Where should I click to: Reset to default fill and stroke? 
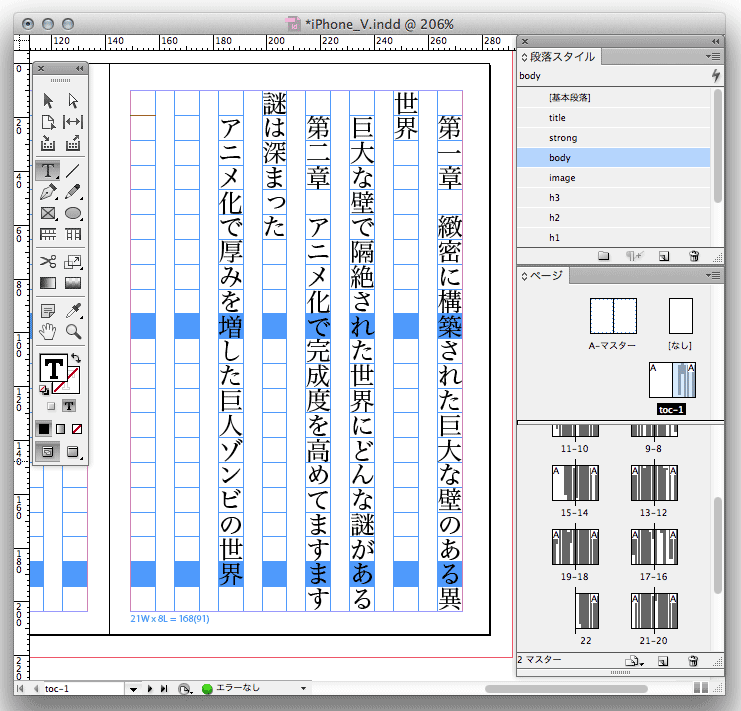(44, 390)
